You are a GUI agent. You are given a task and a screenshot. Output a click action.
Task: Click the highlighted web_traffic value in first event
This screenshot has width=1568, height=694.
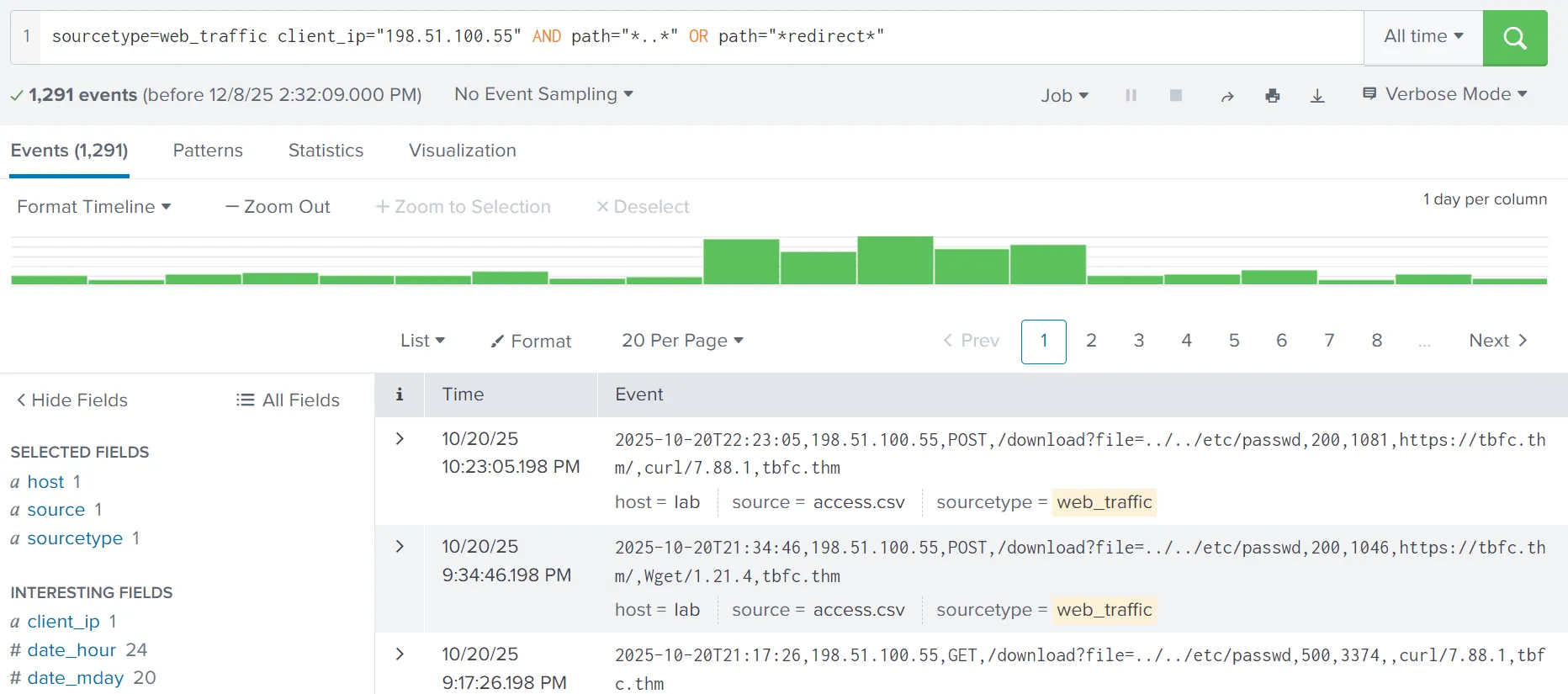coord(1104,502)
